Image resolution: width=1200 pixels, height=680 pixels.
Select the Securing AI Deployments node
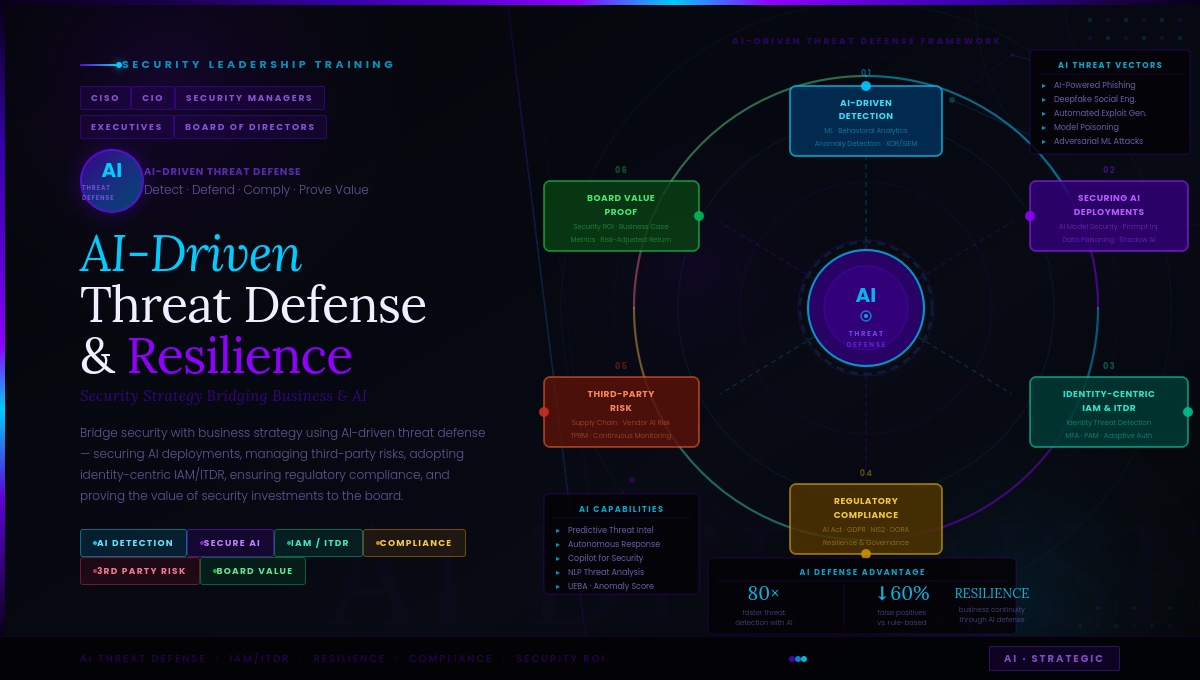point(1109,216)
